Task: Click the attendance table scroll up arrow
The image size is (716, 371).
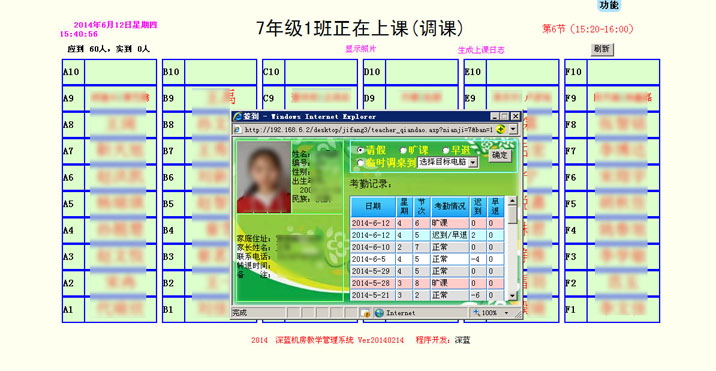Action: 512,201
